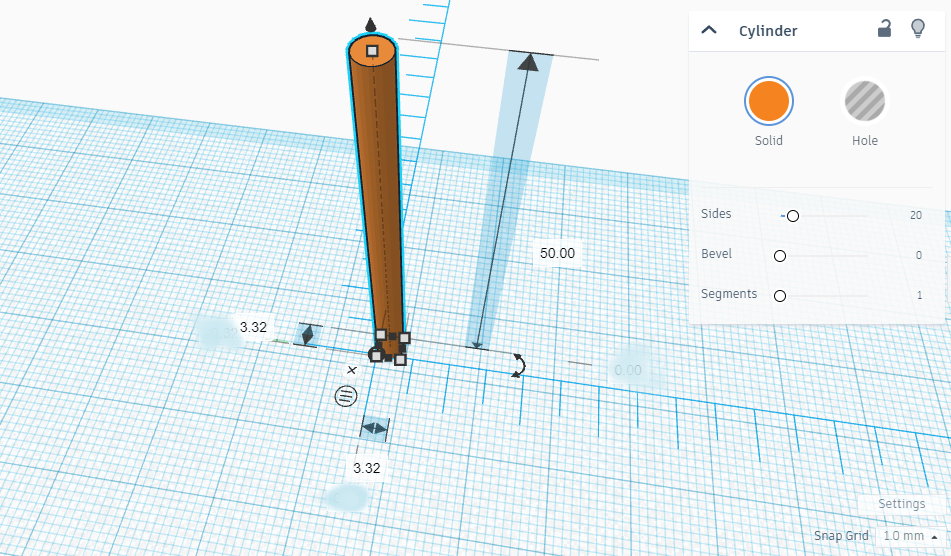The height and width of the screenshot is (556, 951).
Task: Click the bottom 3.32 dimension box
Action: 367,468
